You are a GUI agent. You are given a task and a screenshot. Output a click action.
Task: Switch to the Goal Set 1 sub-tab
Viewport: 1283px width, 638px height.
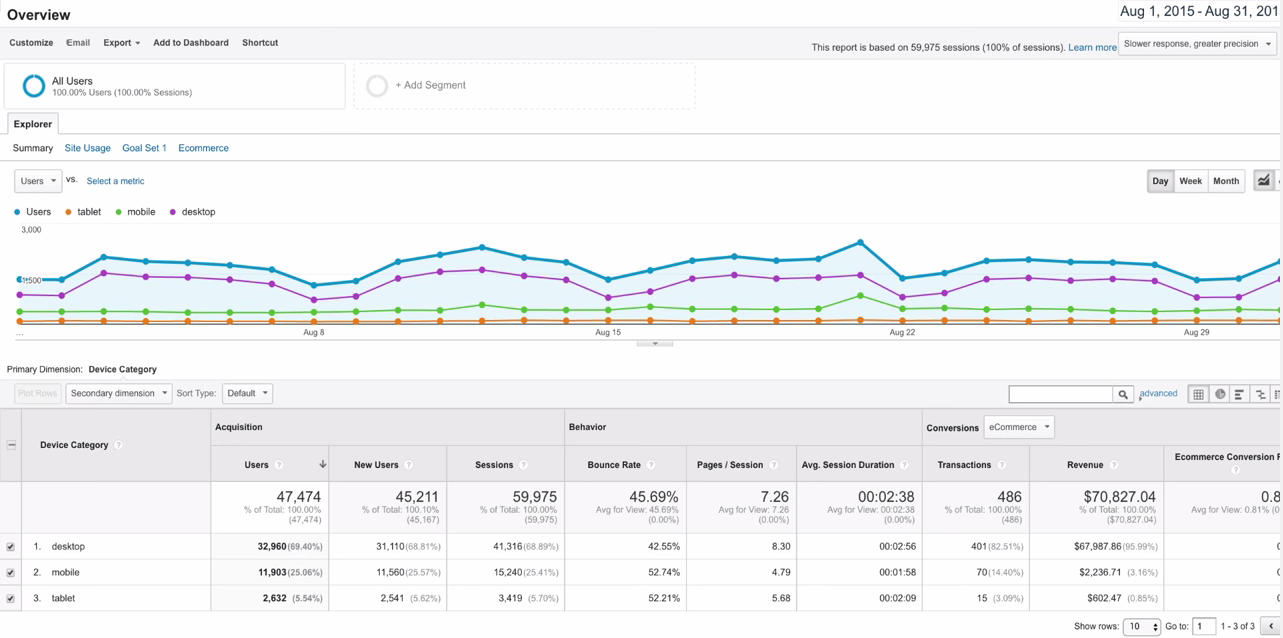144,148
